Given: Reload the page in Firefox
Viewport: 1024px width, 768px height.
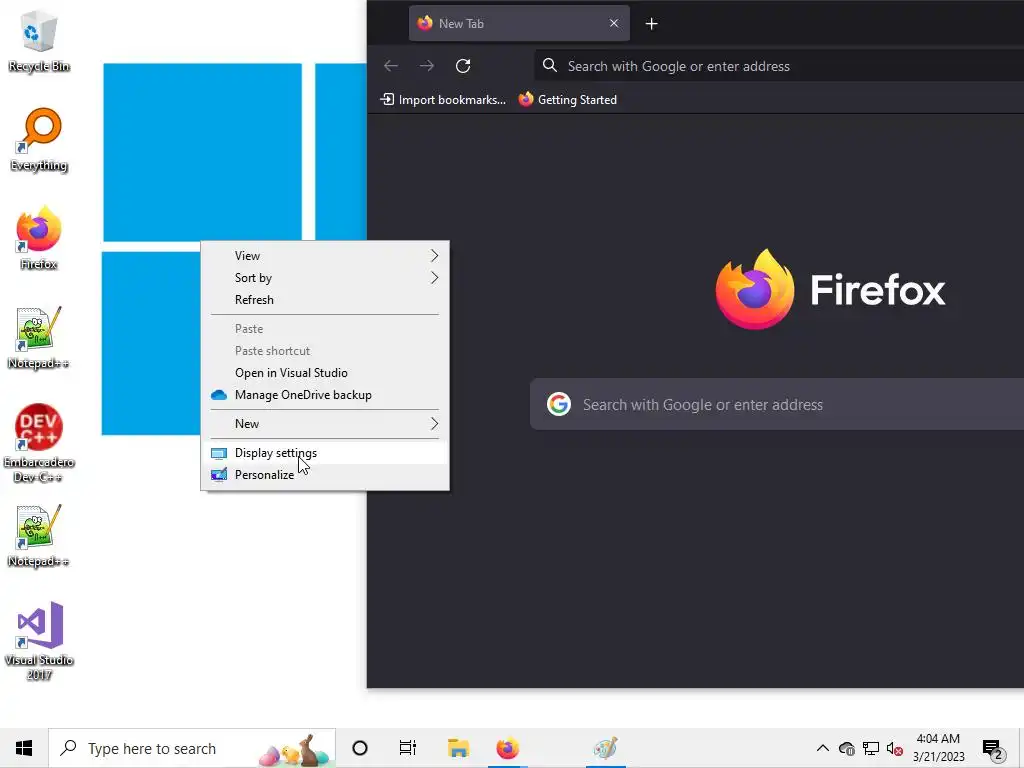Looking at the screenshot, I should coord(463,66).
